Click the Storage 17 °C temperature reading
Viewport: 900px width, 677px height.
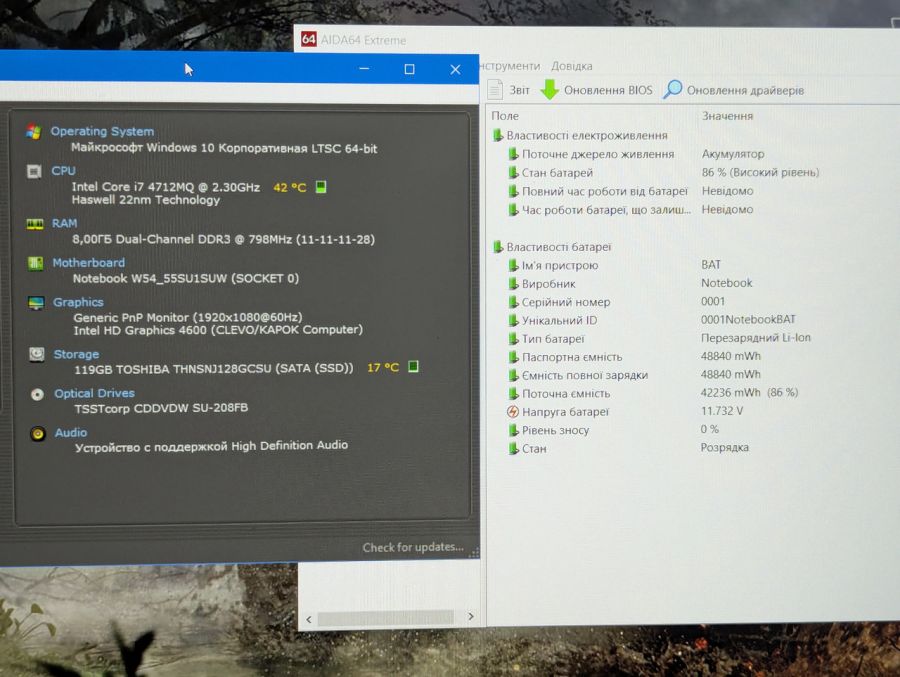tap(383, 367)
